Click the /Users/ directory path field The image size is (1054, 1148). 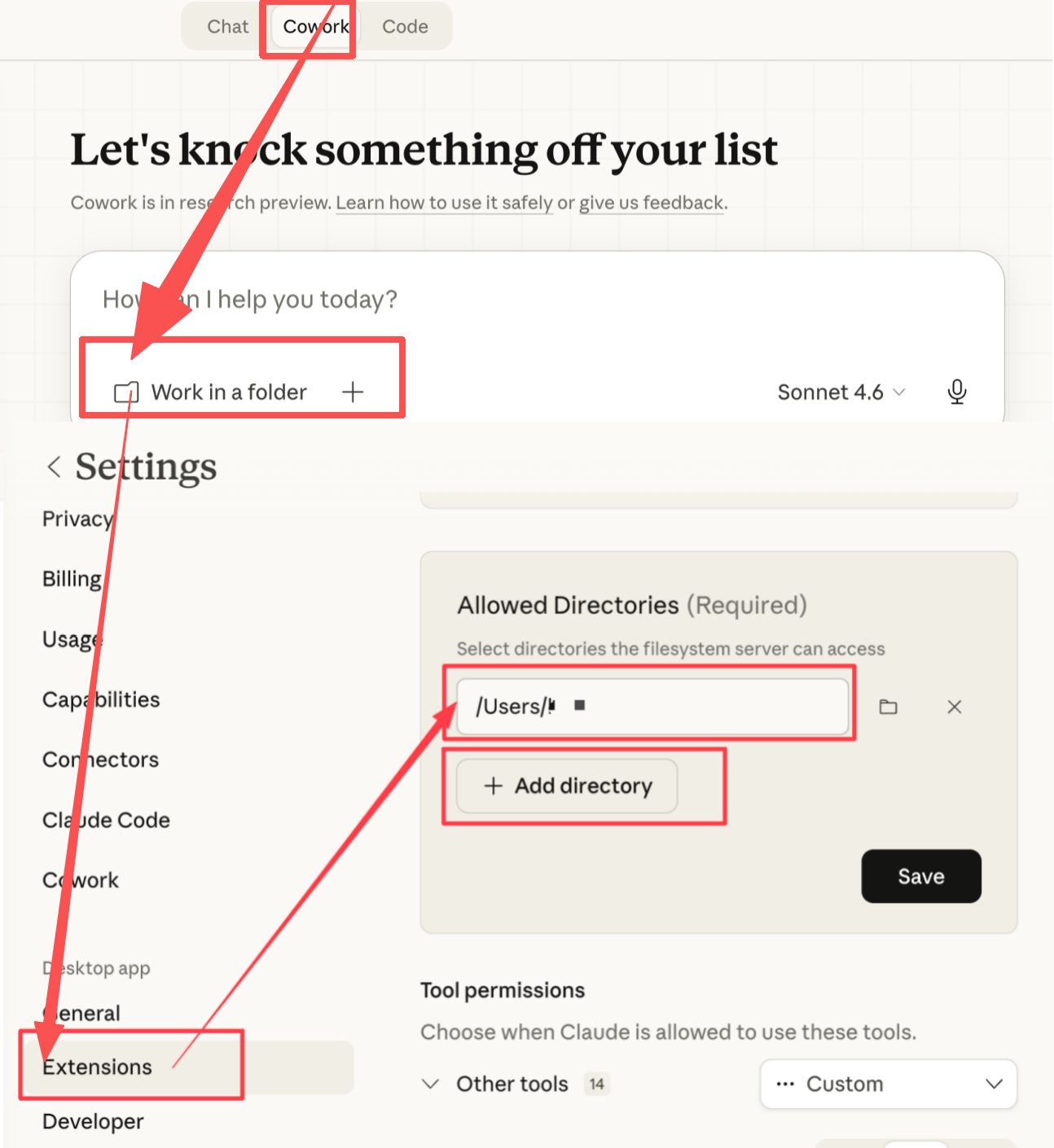click(652, 707)
